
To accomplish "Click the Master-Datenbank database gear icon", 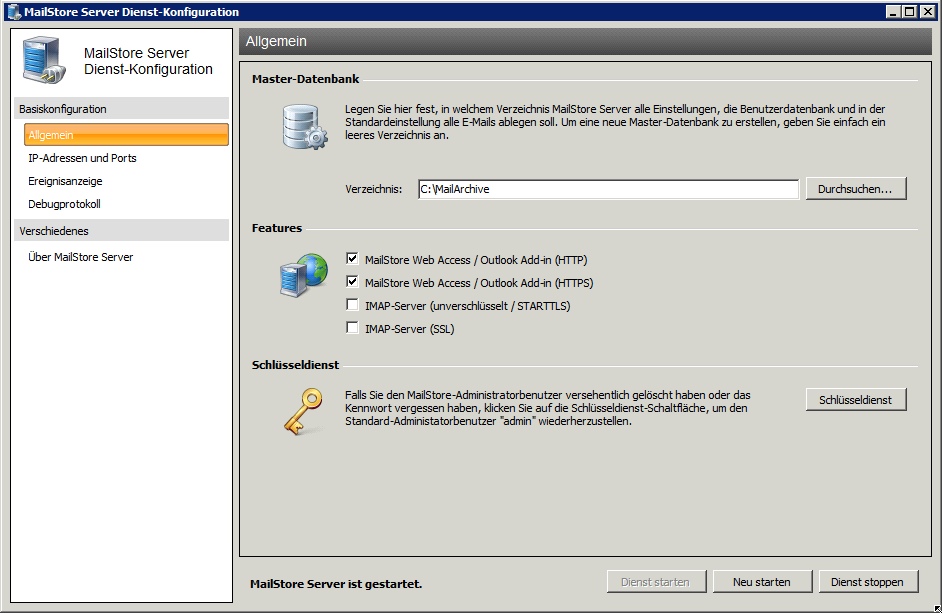I will (x=304, y=126).
